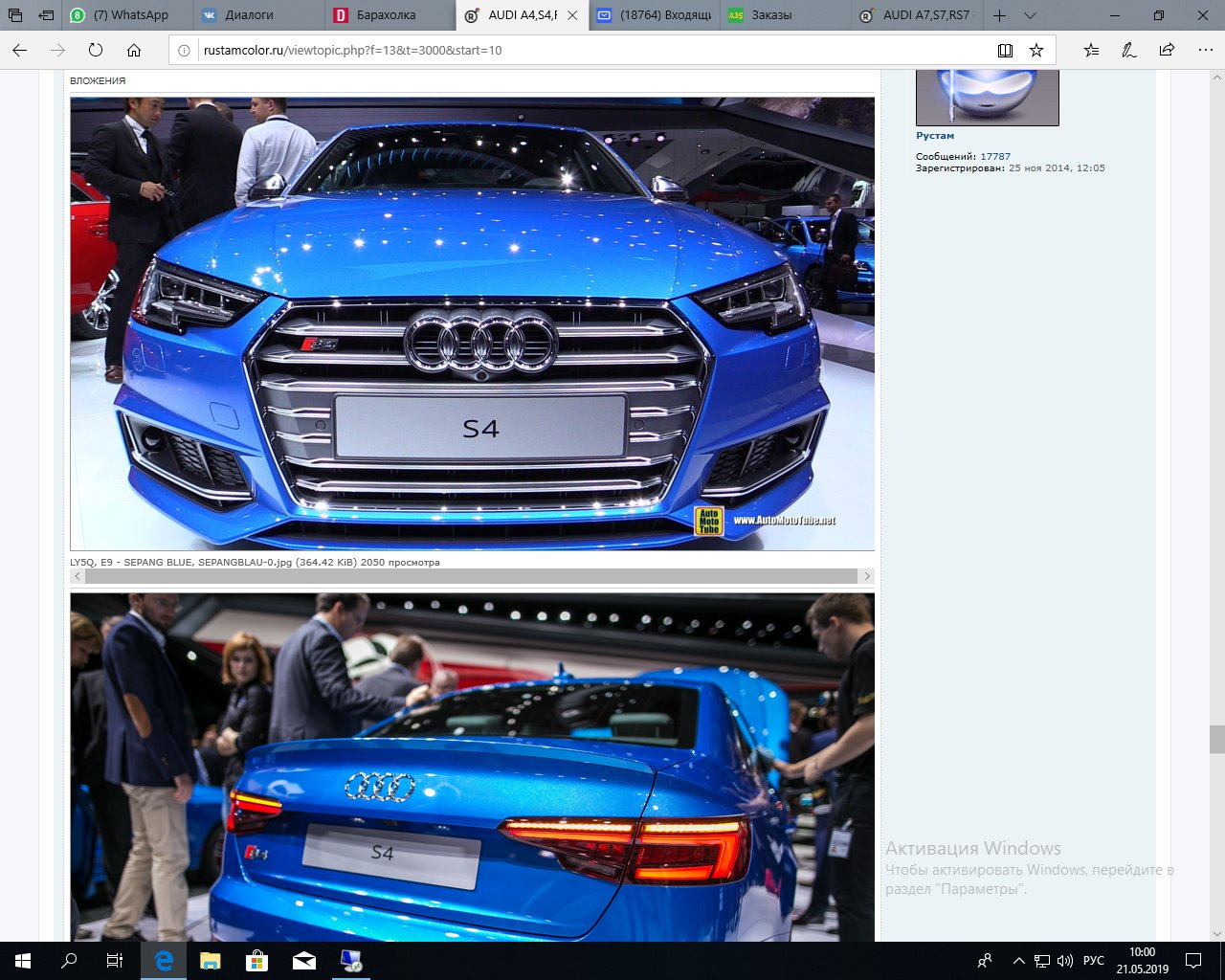
Task: Add page to favorites star
Action: [1036, 51]
